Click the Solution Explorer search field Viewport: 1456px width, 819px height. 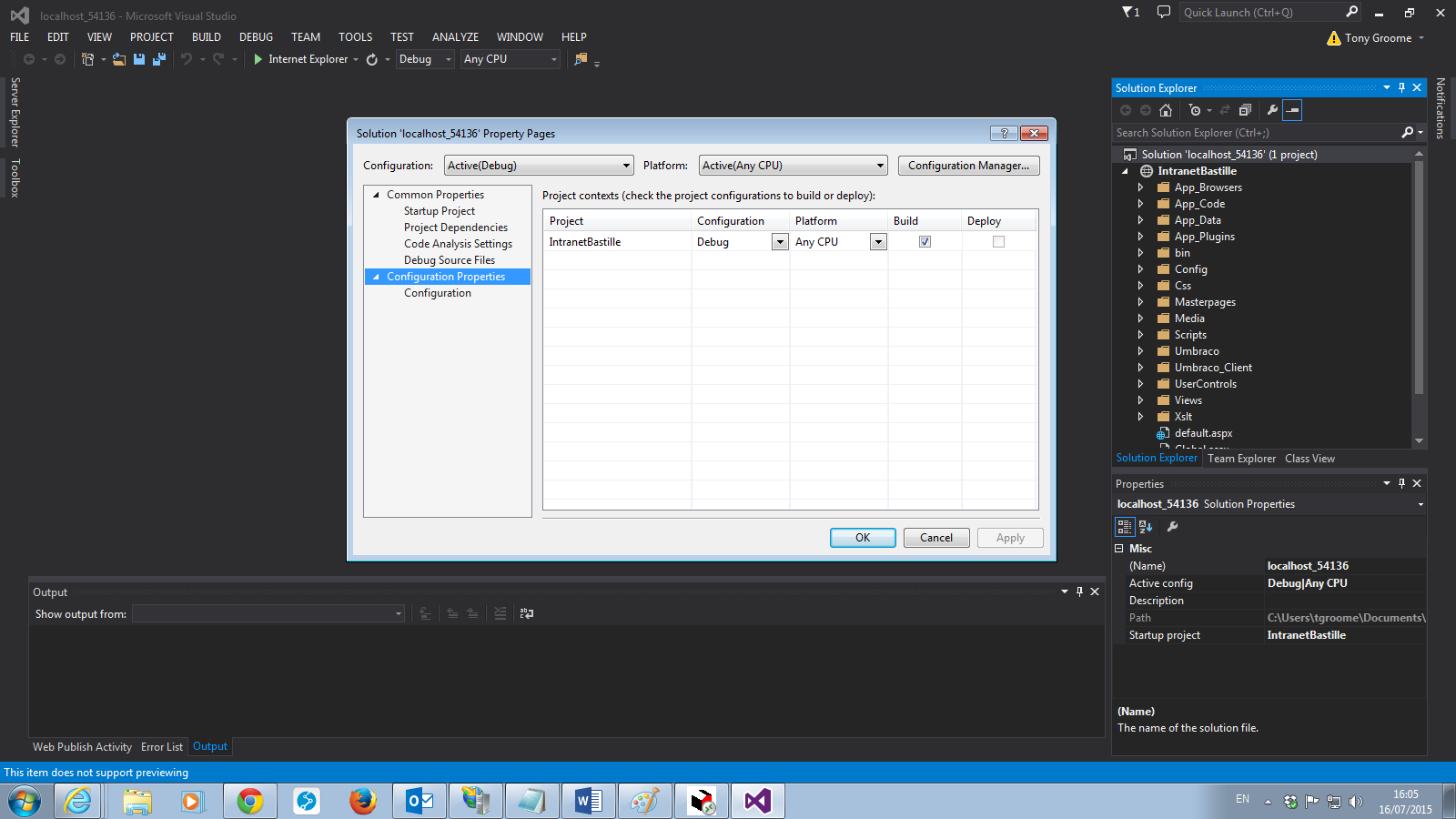(x=1256, y=133)
